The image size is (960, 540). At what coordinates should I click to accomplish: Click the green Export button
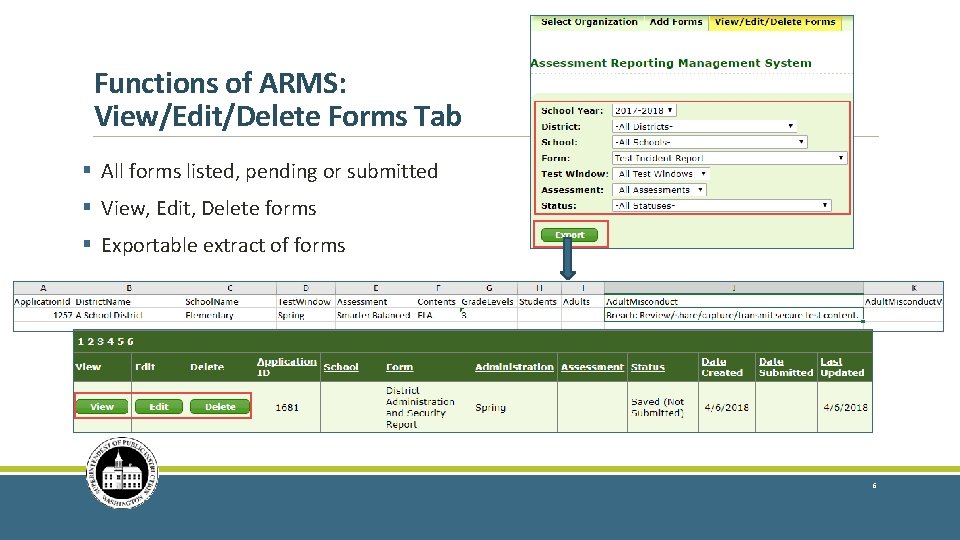coord(569,234)
